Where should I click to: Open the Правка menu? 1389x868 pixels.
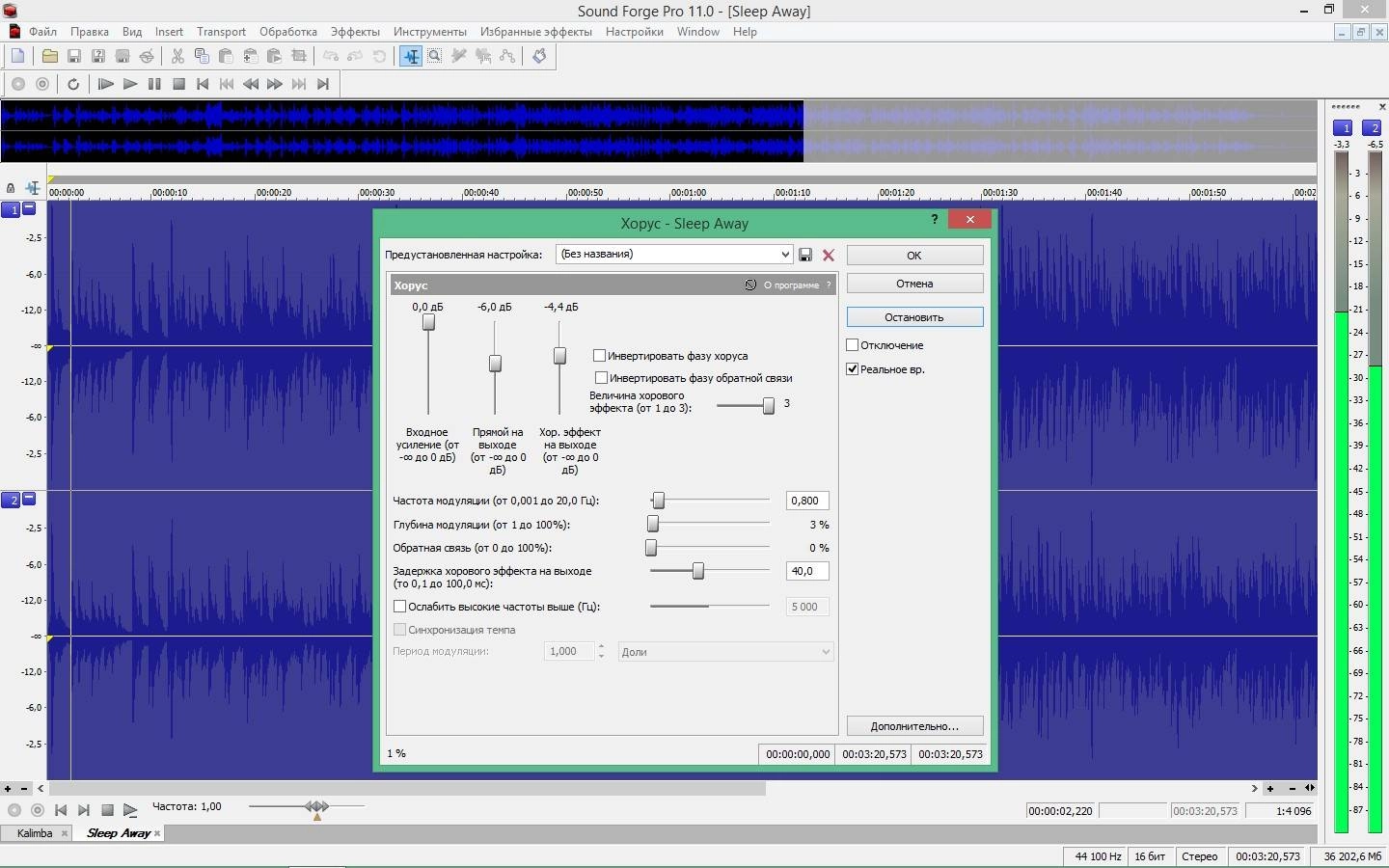[x=89, y=31]
